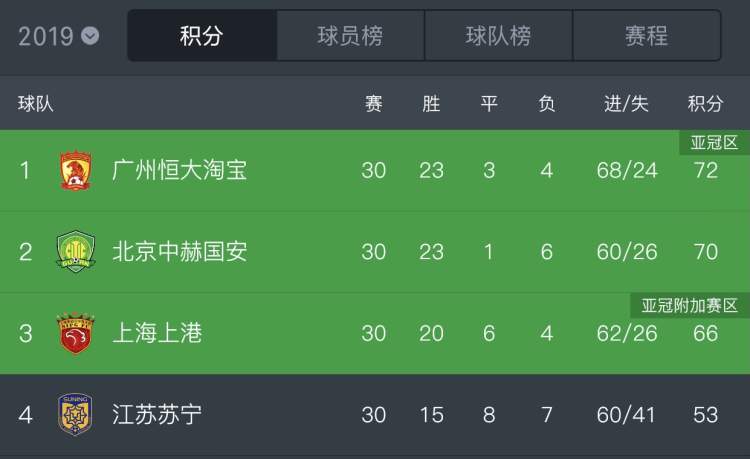Click the 江苏苏宁 club logo
The image size is (750, 459).
(75, 415)
